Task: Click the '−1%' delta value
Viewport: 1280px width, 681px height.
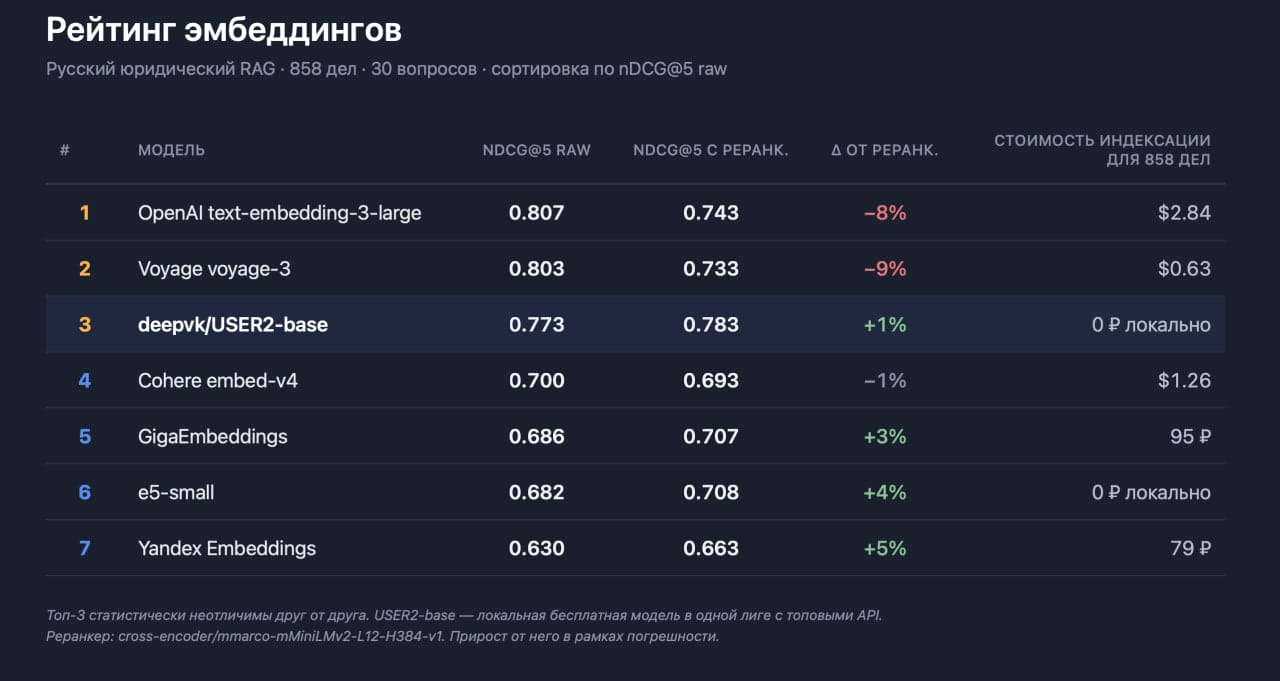Action: (885, 381)
